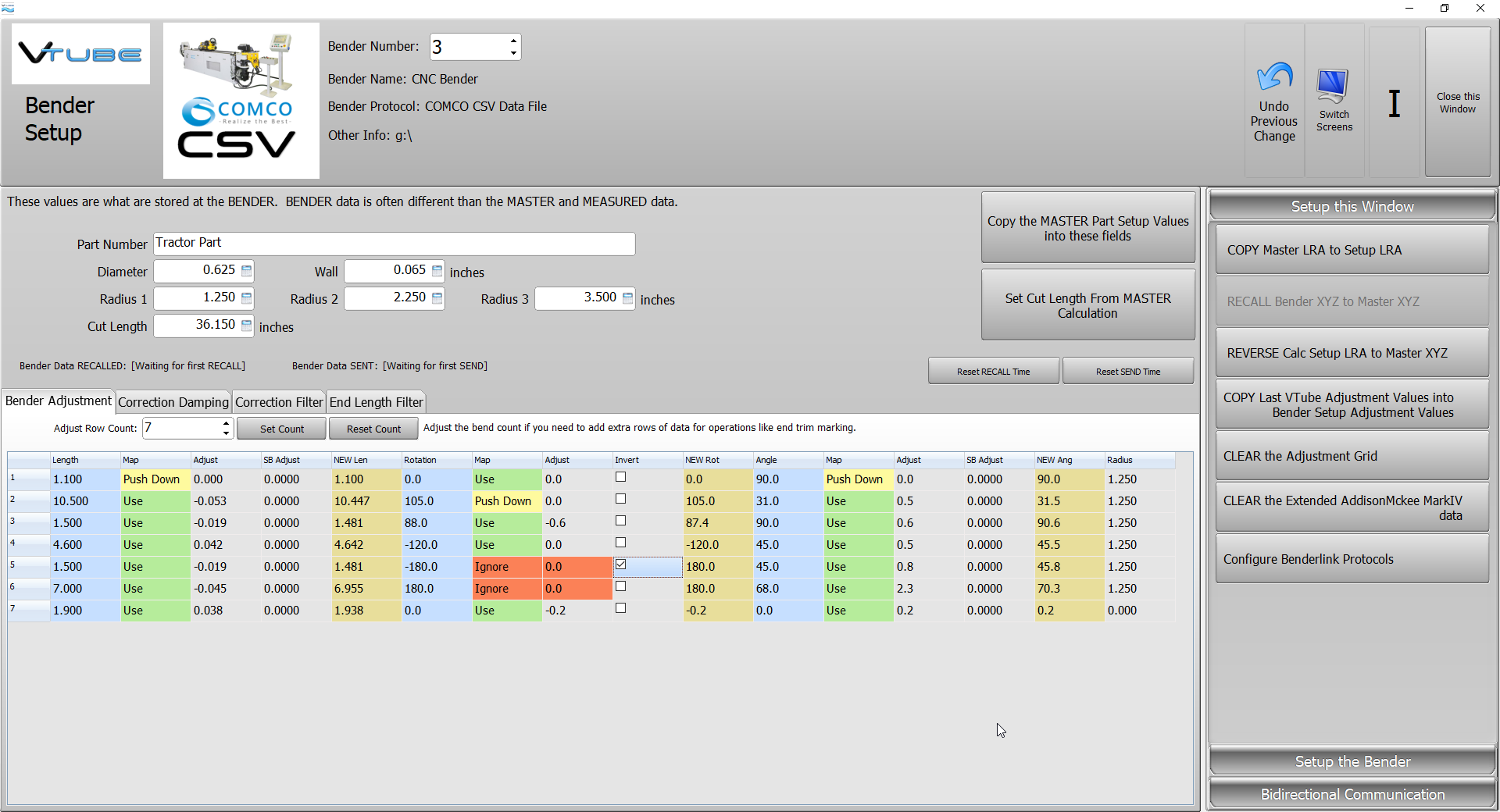Open calculator icon in Radius 3 field
This screenshot has width=1500, height=812.
[628, 298]
